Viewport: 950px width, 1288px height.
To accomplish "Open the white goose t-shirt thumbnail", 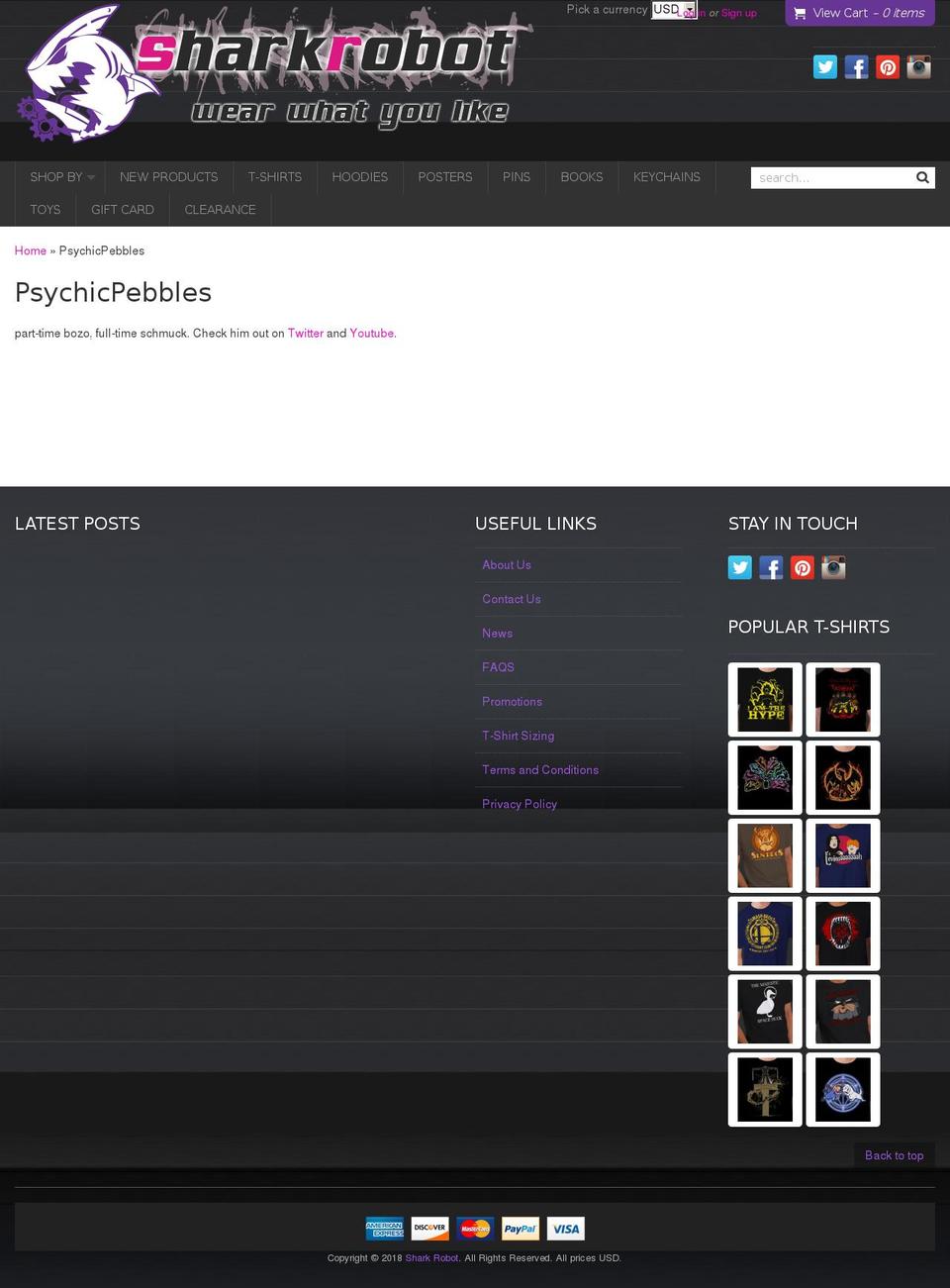I will (x=765, y=1012).
